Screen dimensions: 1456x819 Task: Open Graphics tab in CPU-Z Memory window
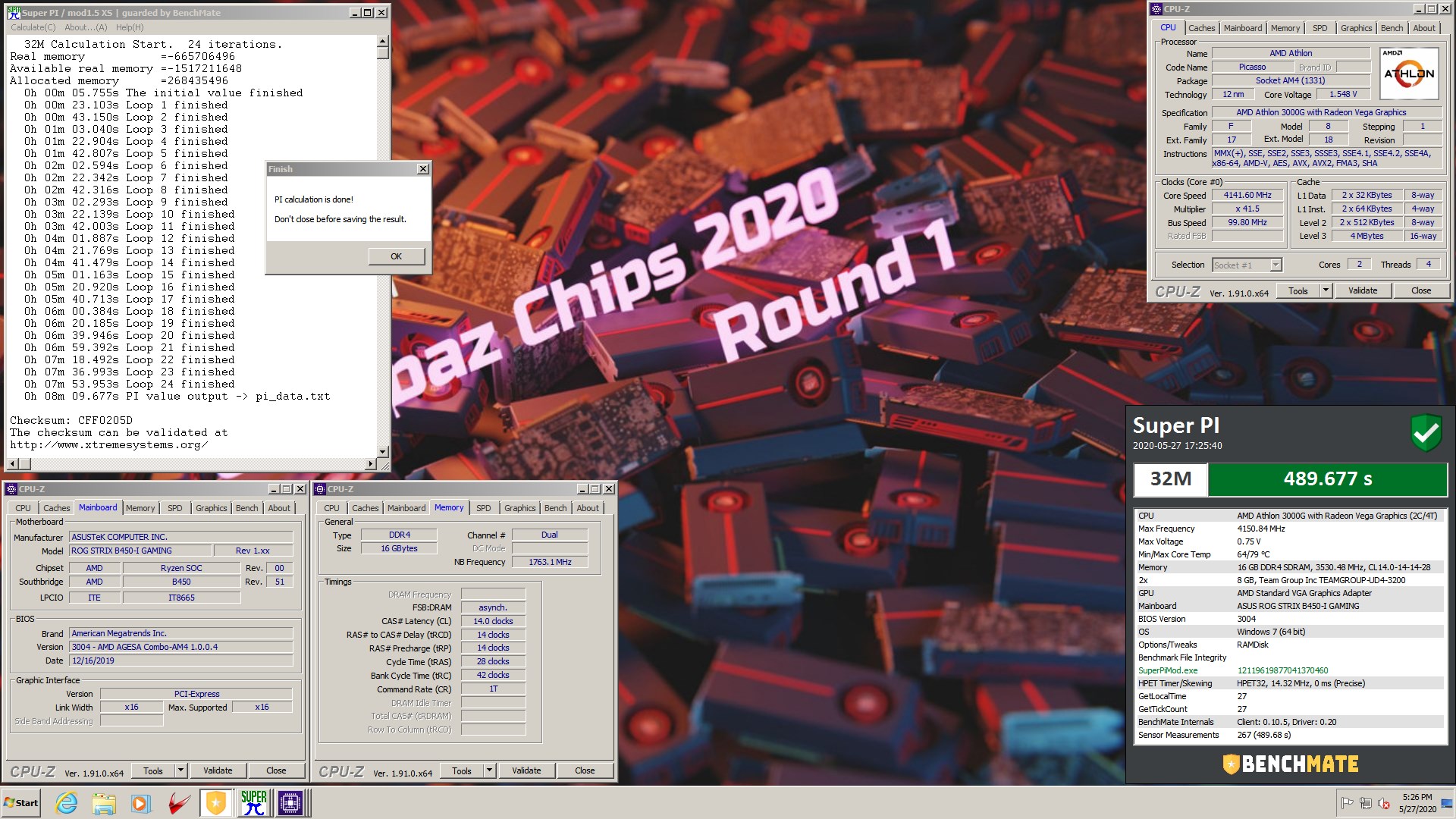click(520, 508)
